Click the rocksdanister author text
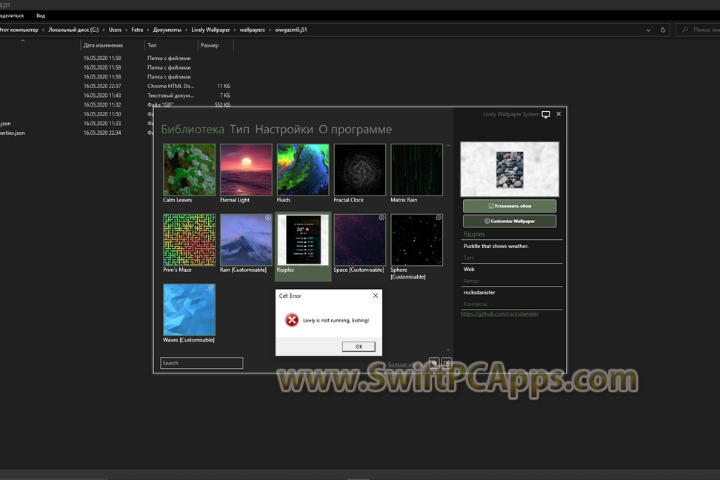 click(479, 292)
